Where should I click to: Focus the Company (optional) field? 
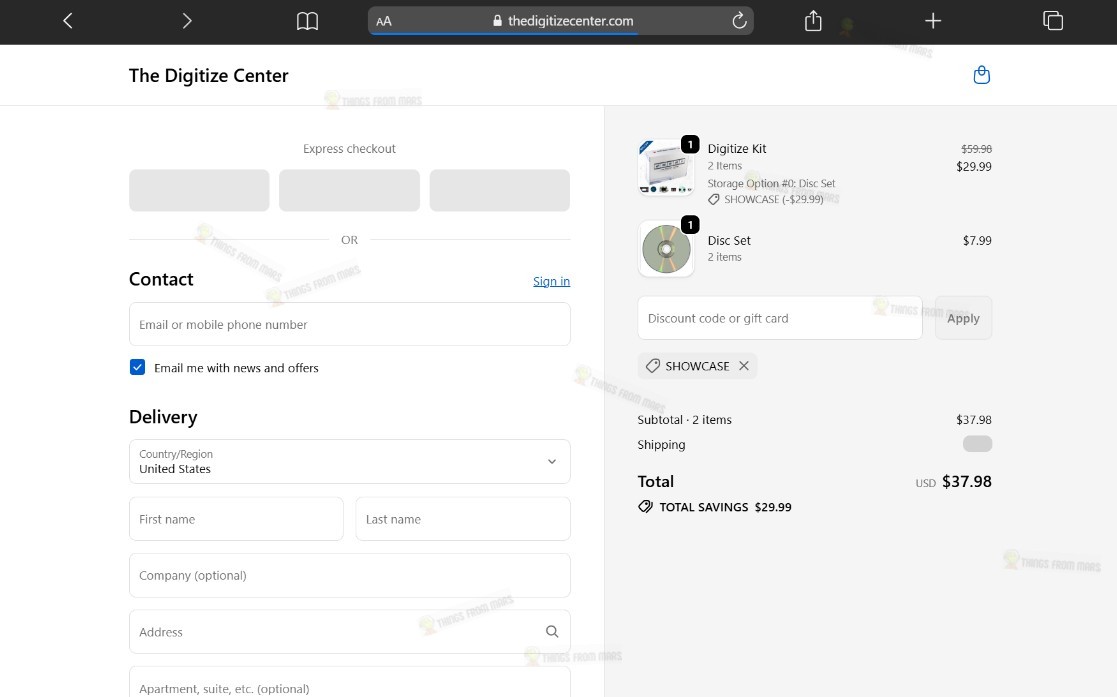click(349, 575)
